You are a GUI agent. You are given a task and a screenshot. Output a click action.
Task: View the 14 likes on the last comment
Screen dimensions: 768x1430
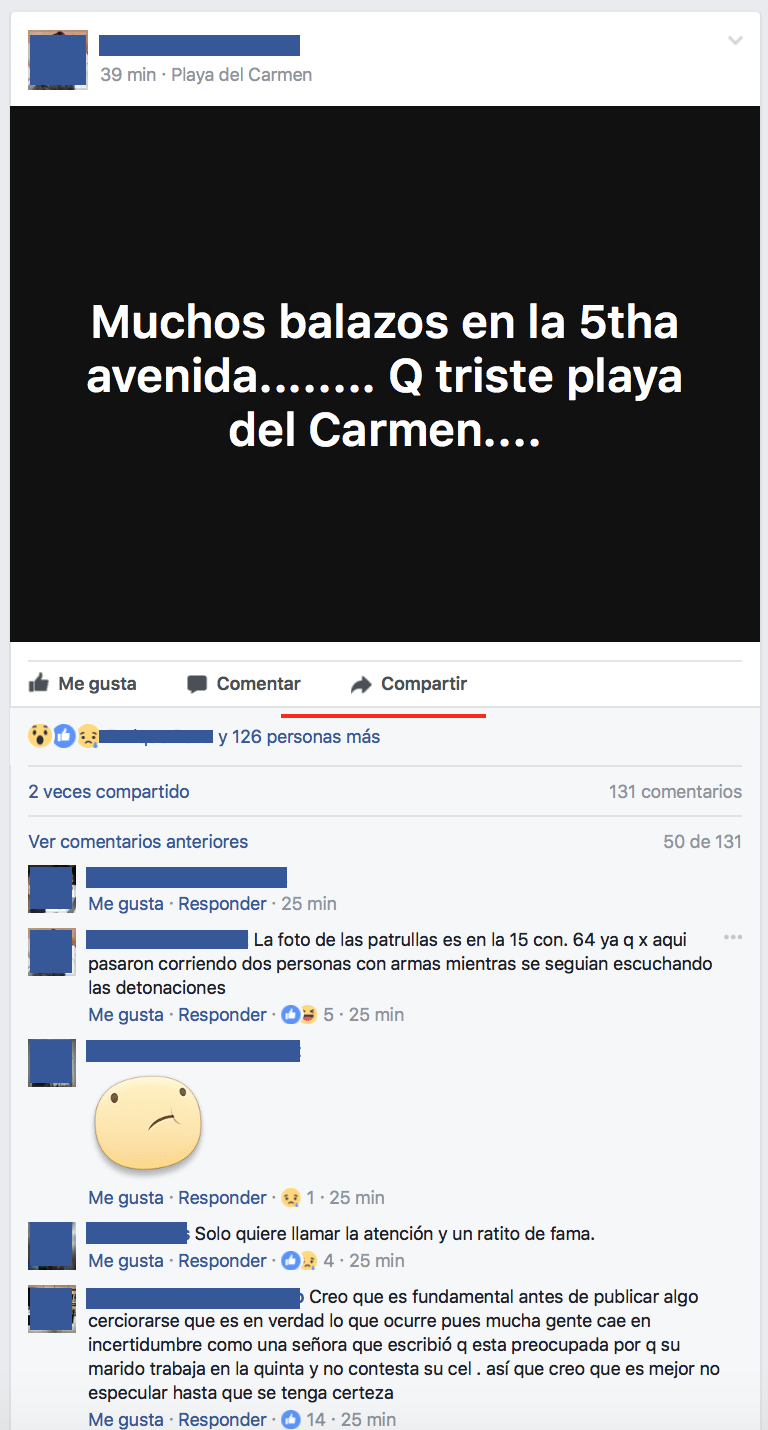point(304,1419)
